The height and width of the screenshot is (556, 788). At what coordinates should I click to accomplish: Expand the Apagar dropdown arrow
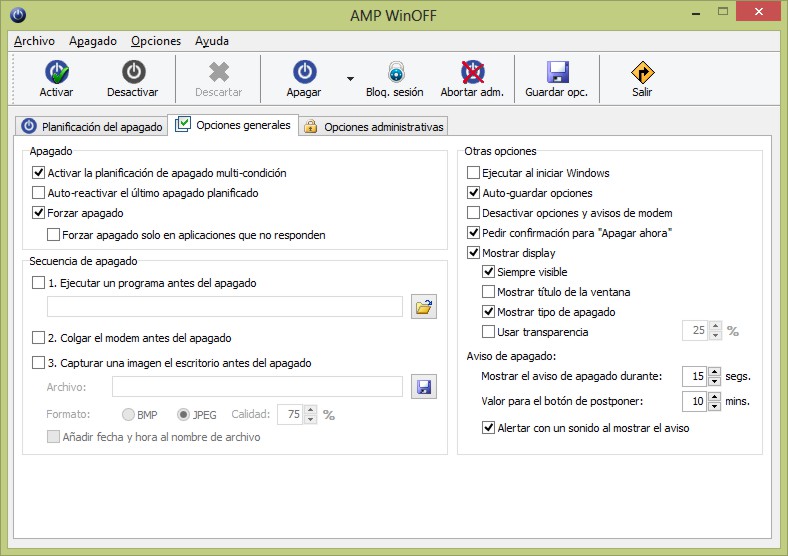pyautogui.click(x=350, y=78)
